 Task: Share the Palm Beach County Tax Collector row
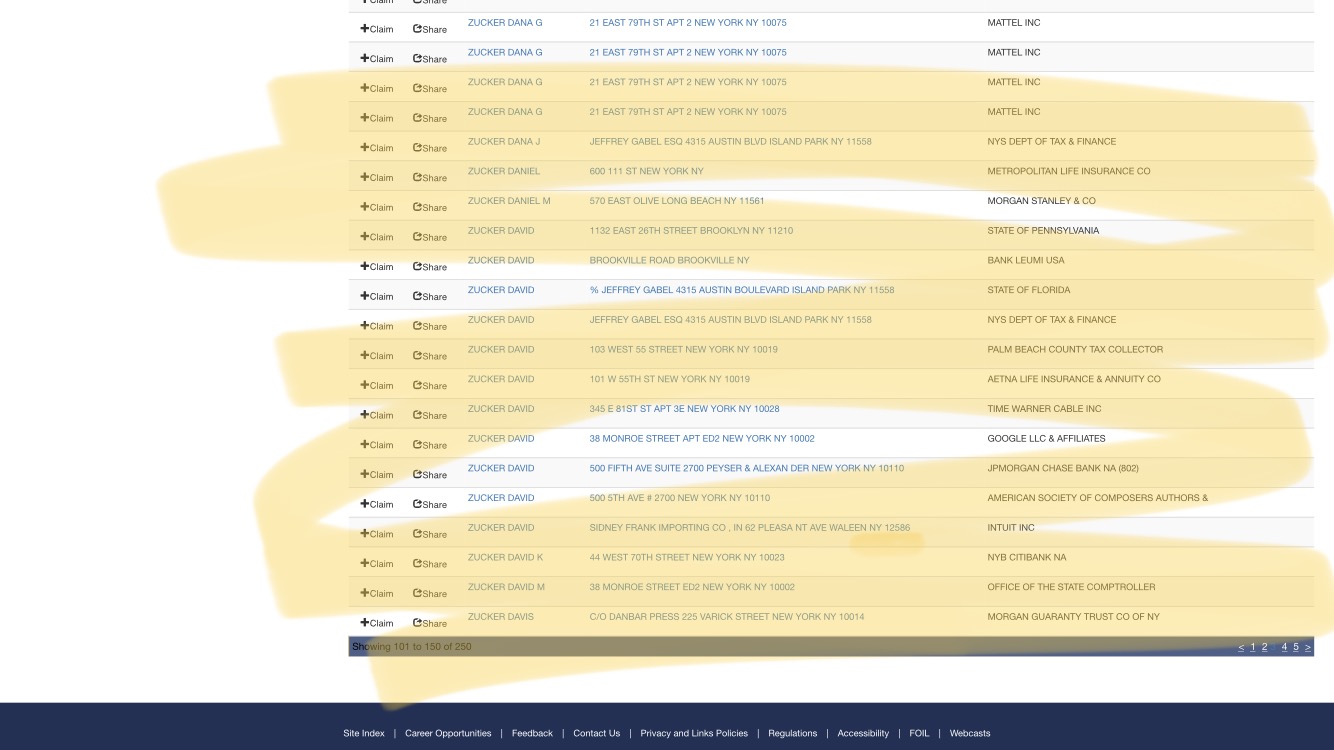(x=430, y=356)
